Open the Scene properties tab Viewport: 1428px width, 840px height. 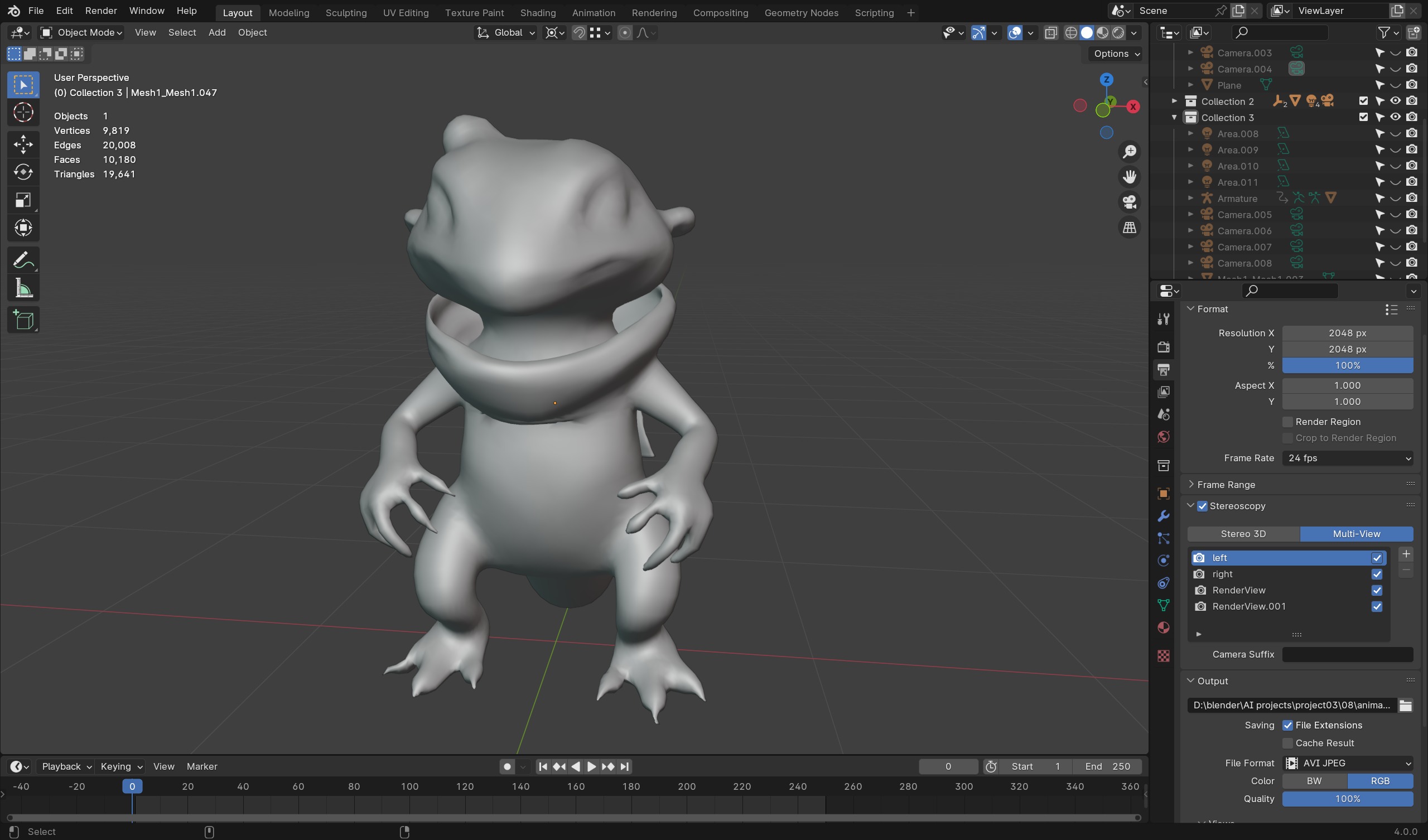pos(1164,414)
